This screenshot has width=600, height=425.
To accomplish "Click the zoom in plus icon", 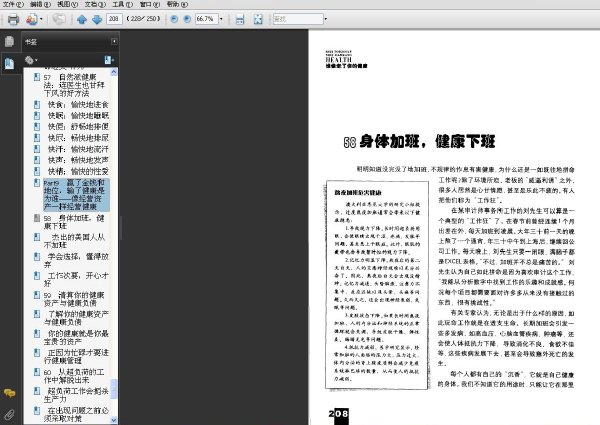I will pos(187,19).
